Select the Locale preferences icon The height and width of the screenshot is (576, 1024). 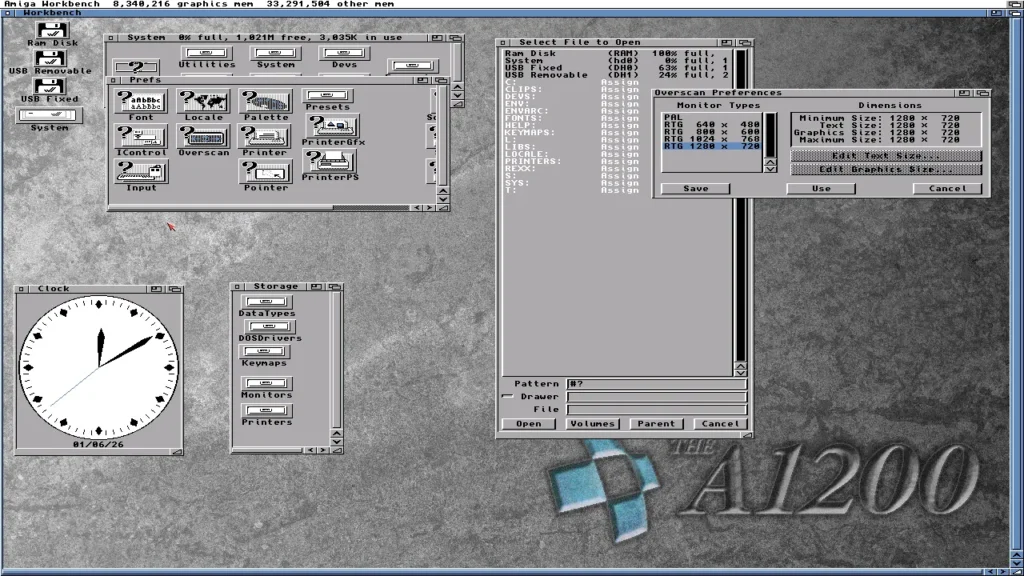pyautogui.click(x=204, y=105)
